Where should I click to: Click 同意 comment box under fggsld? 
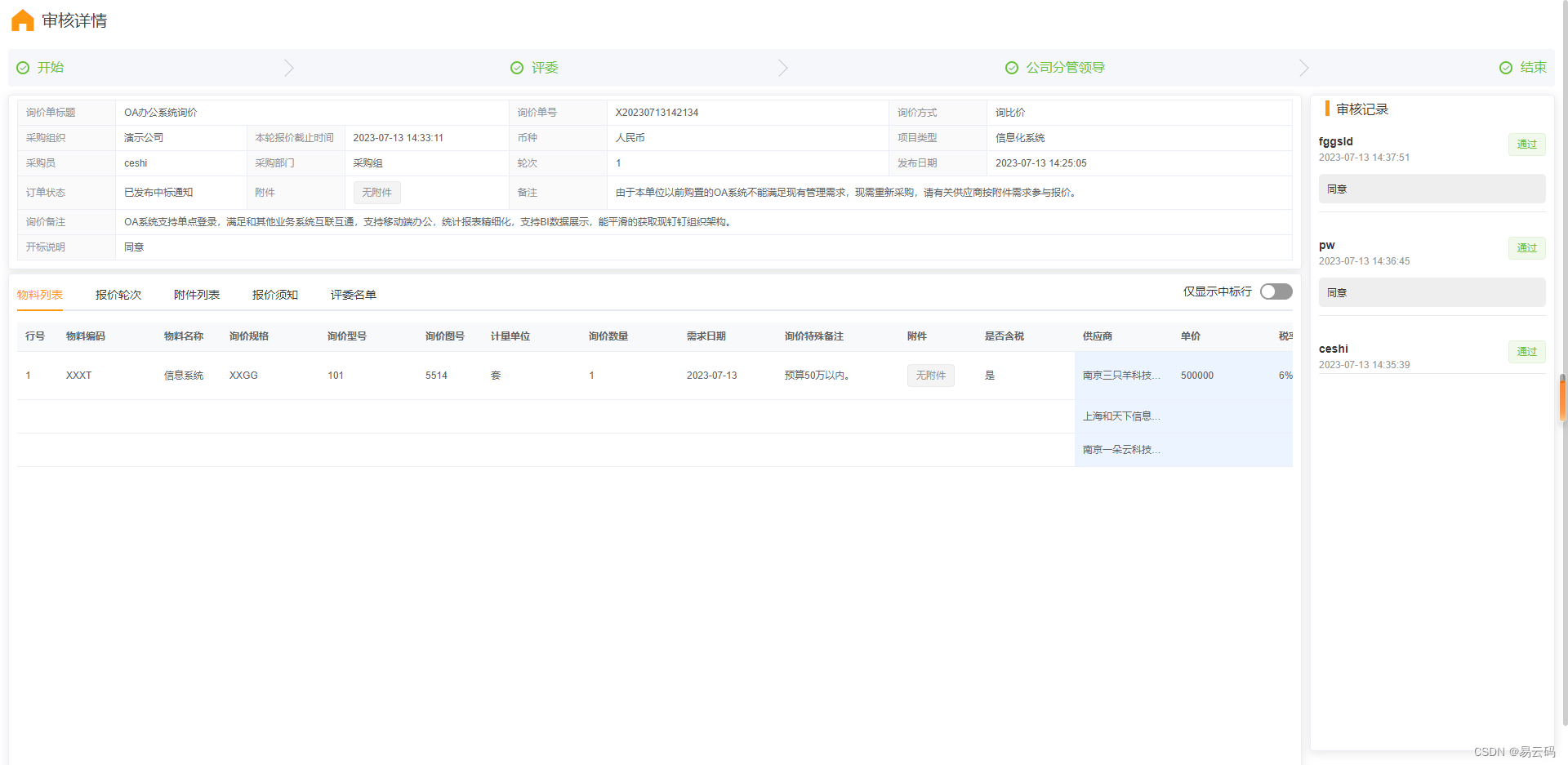(x=1432, y=189)
